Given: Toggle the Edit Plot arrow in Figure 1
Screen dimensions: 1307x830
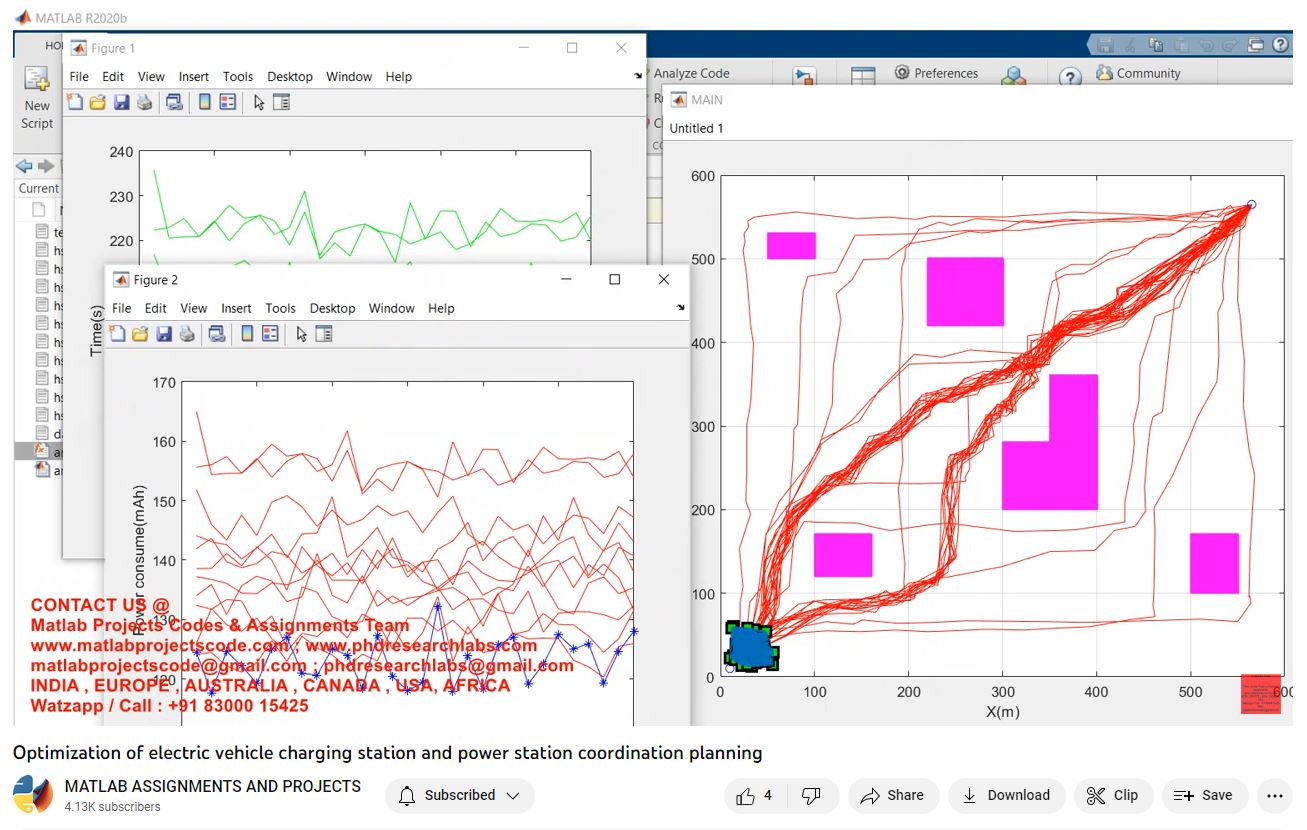Looking at the screenshot, I should (x=259, y=102).
